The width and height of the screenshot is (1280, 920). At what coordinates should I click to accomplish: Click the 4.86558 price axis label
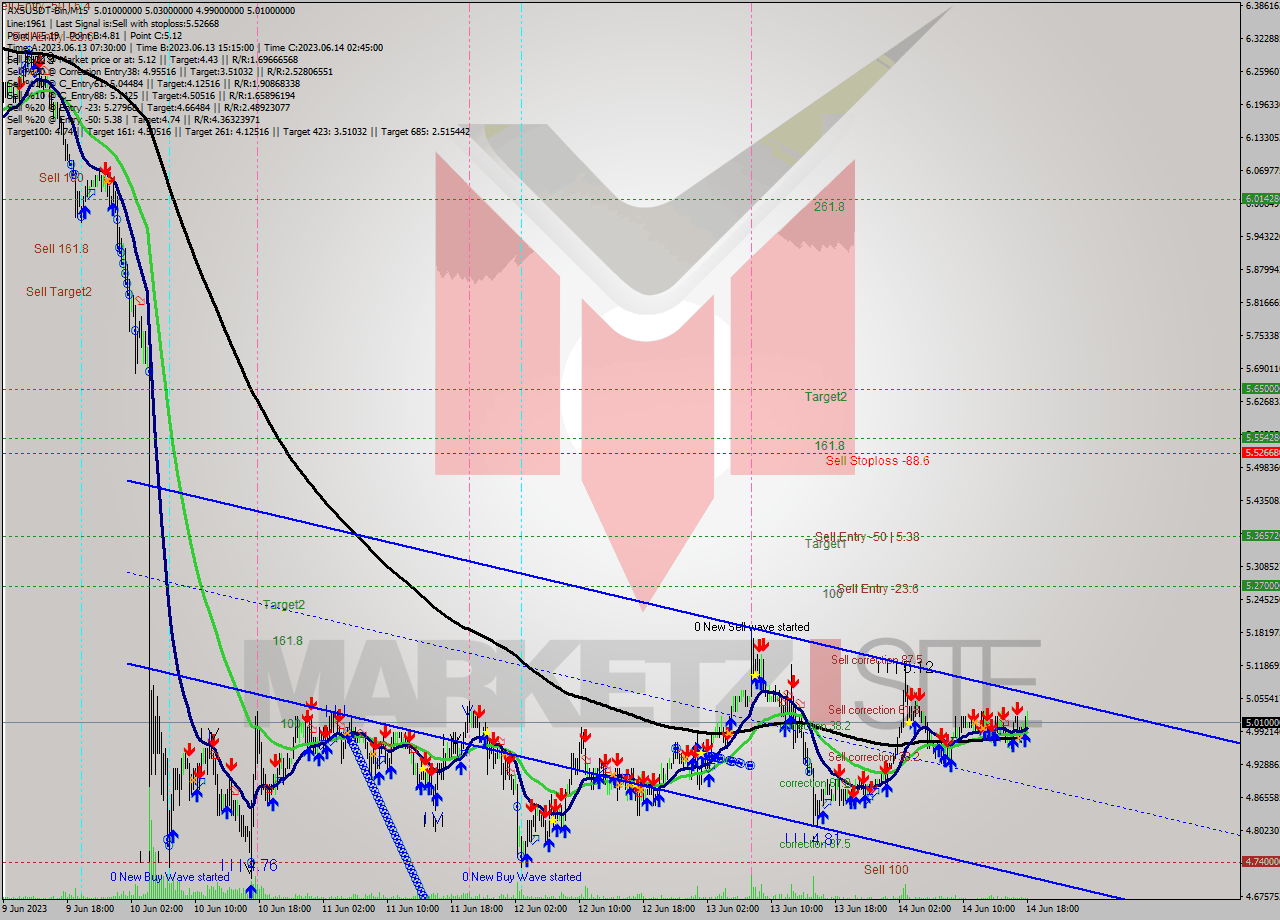[x=1261, y=797]
